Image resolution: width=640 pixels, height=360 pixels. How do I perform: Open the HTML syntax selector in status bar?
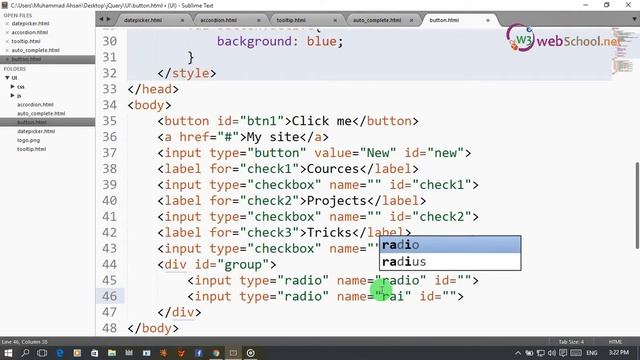click(x=616, y=342)
